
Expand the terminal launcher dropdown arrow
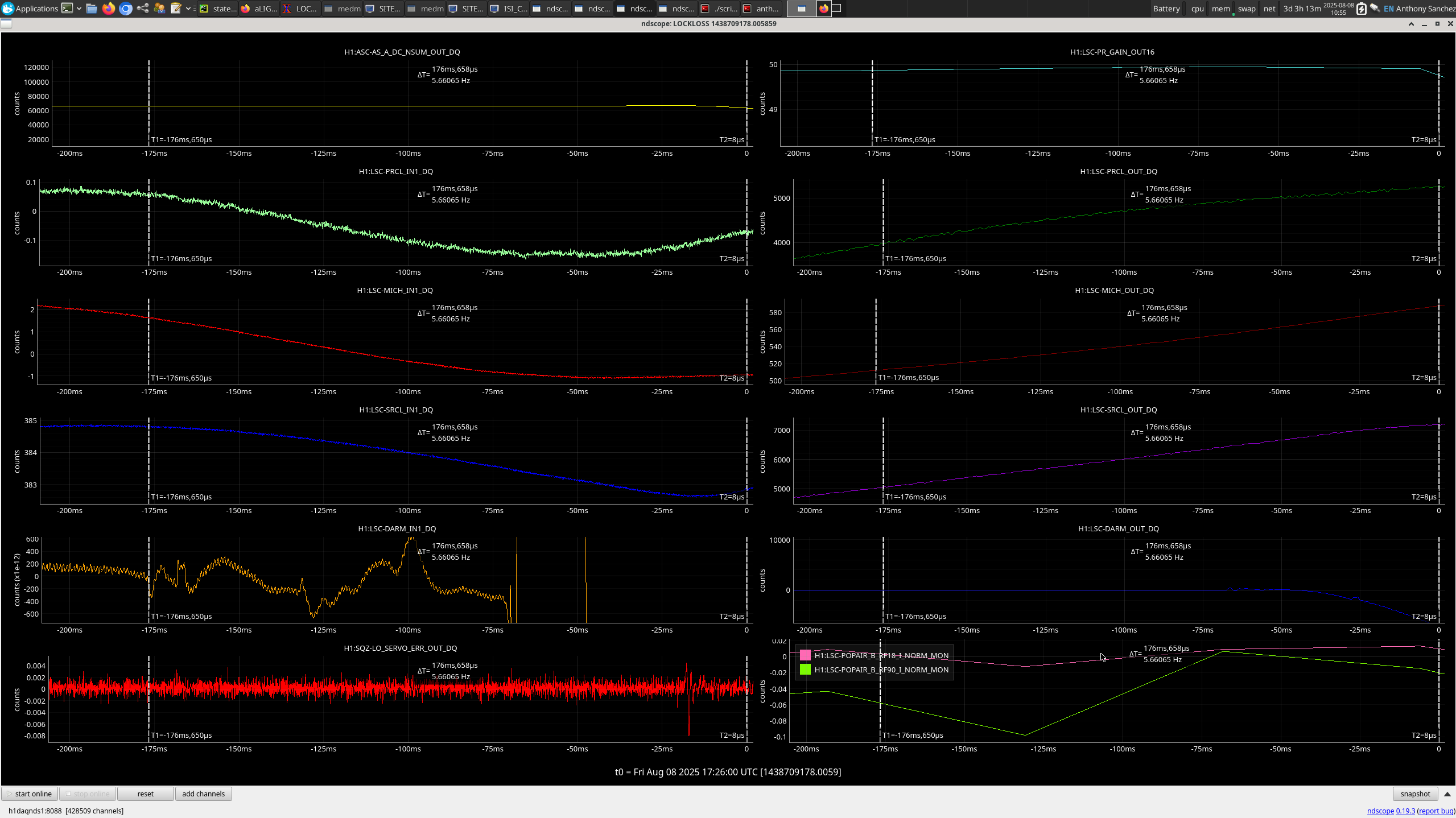(79, 9)
